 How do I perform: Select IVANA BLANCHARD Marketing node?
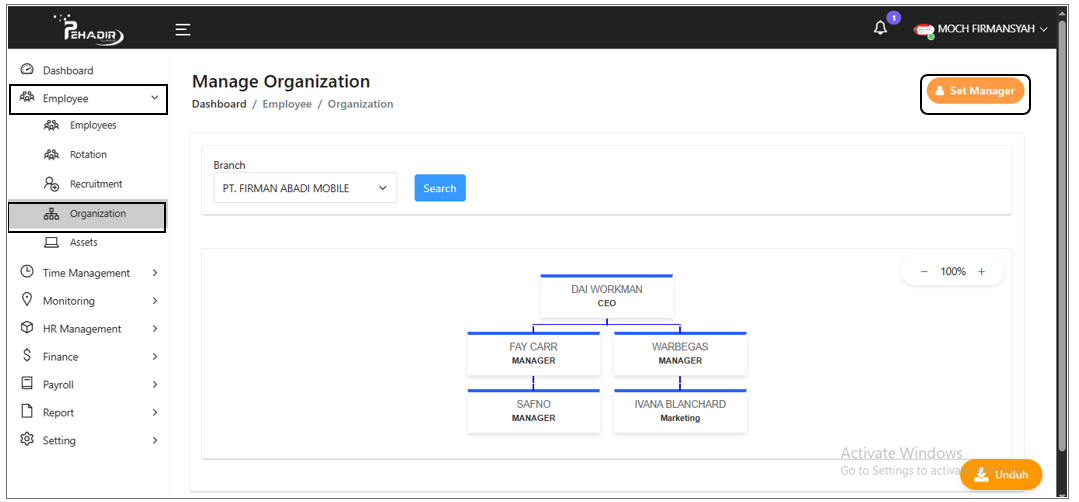(x=680, y=411)
